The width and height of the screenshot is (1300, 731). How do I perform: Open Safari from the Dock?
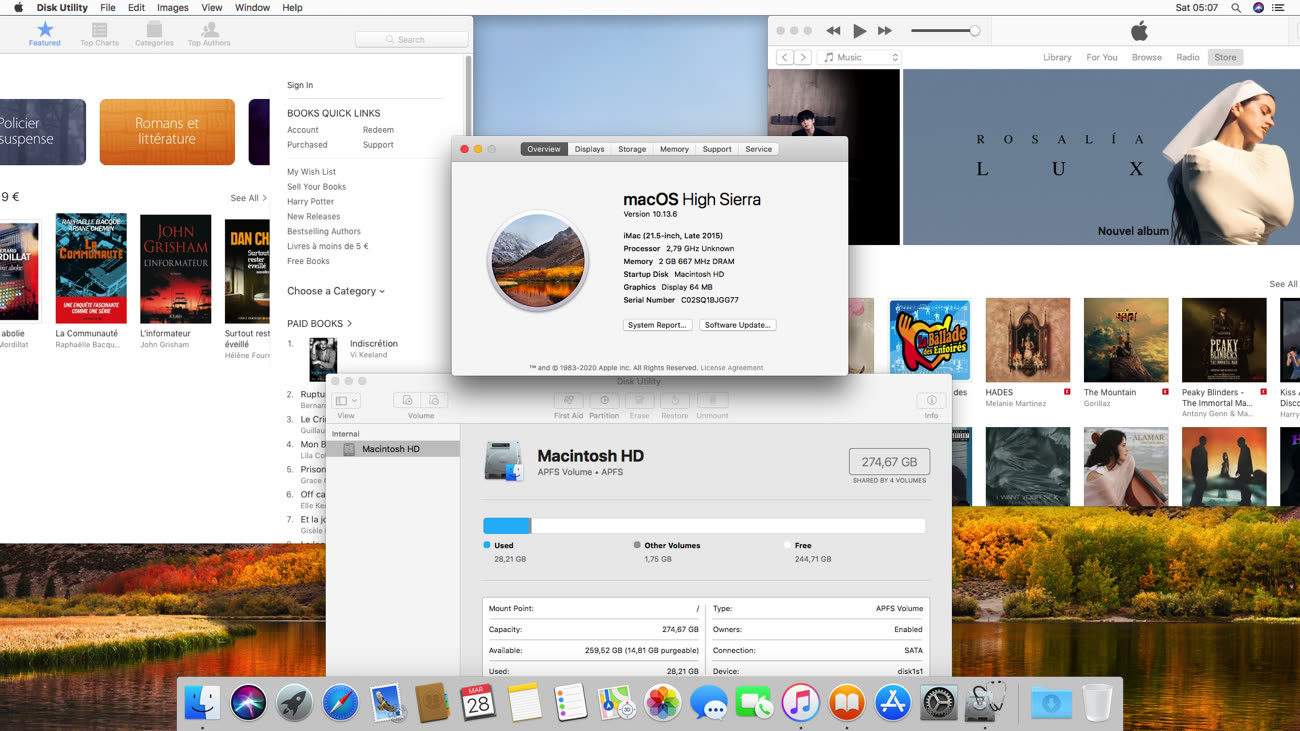[x=340, y=703]
